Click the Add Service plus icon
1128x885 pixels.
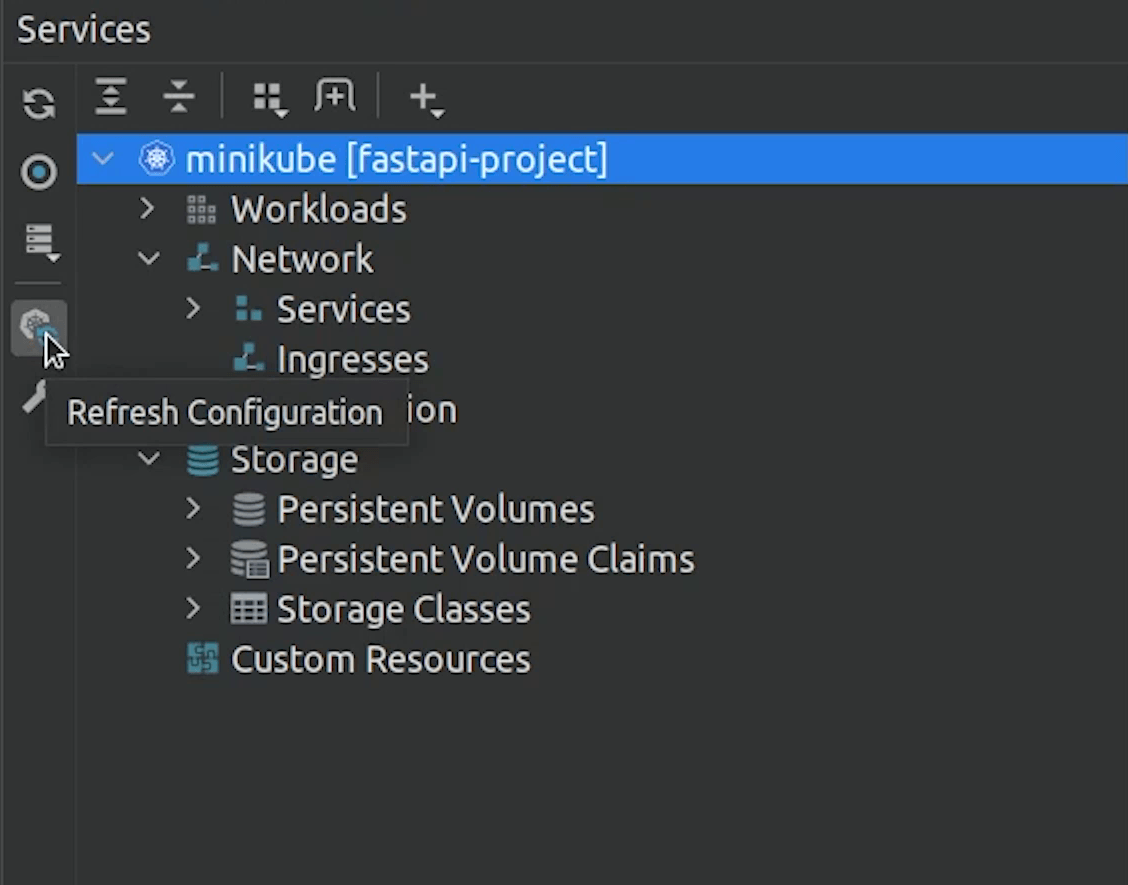point(425,98)
